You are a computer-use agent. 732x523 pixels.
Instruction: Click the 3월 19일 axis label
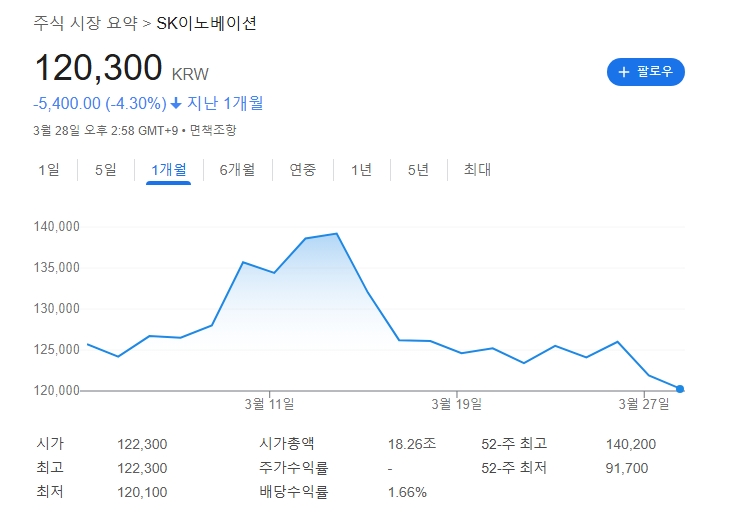(x=457, y=404)
